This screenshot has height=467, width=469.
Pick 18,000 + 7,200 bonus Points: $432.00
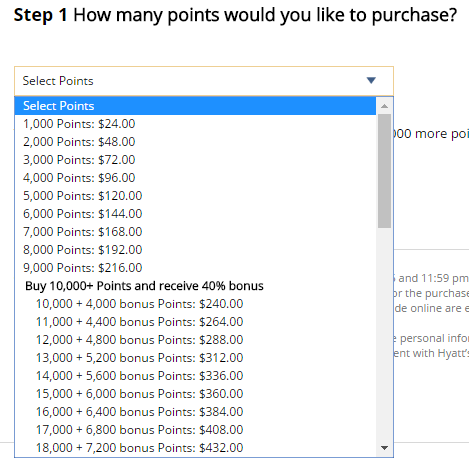[x=195, y=448]
